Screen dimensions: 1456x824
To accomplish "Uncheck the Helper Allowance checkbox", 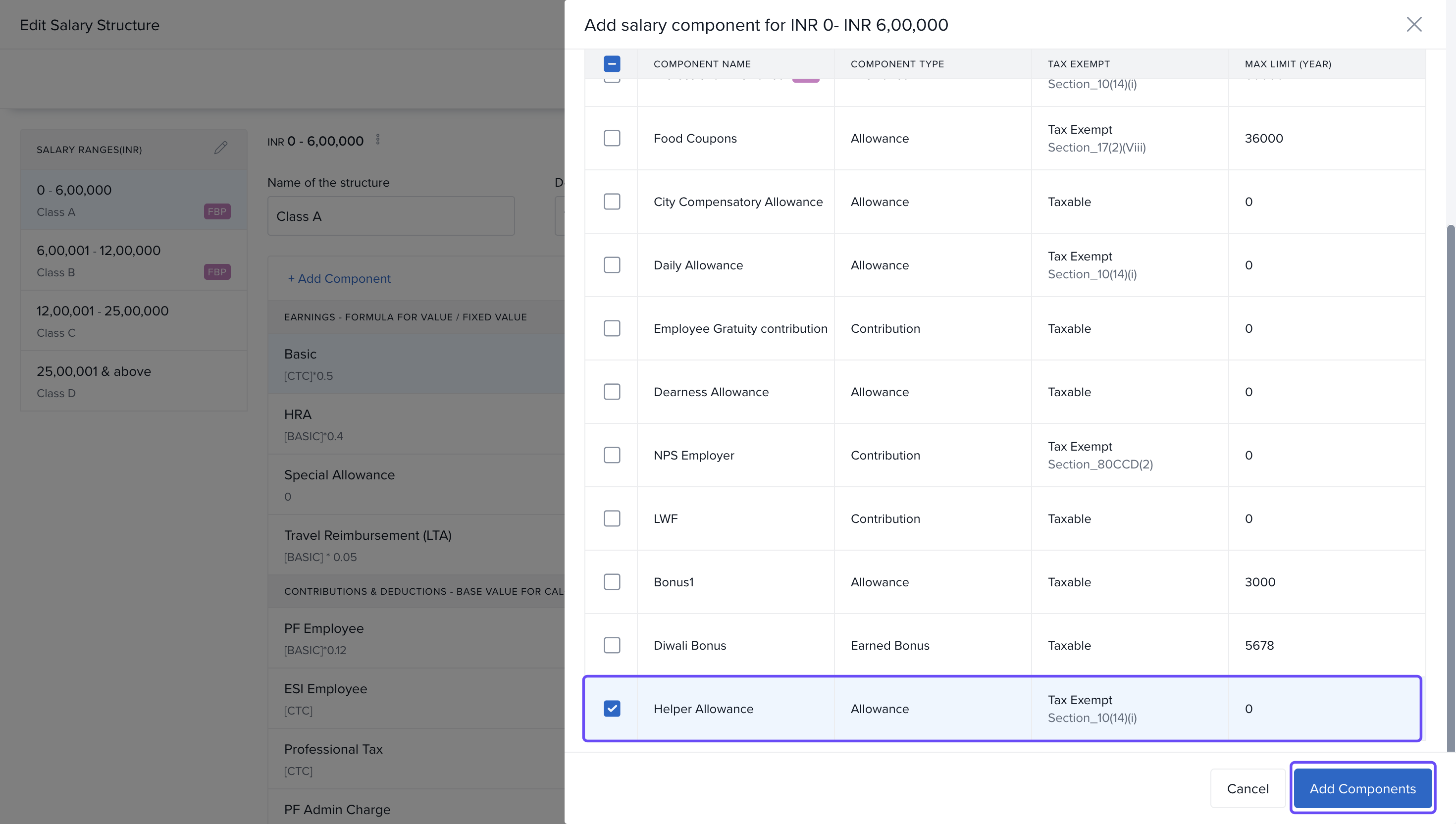I will [x=612, y=709].
